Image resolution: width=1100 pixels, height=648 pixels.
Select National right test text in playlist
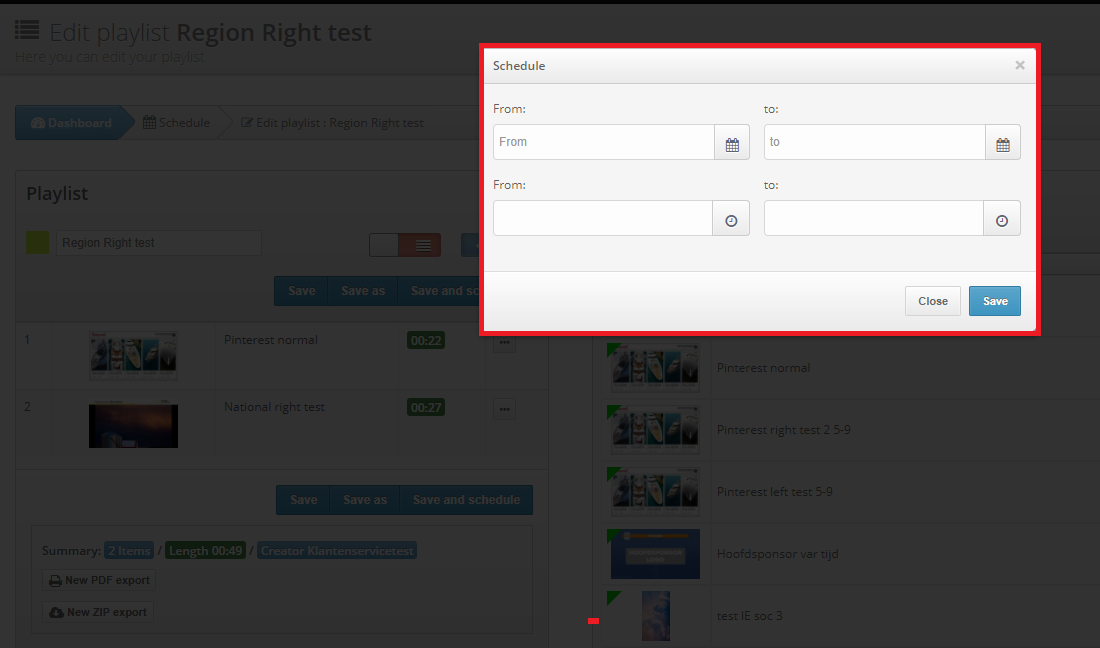(x=274, y=407)
